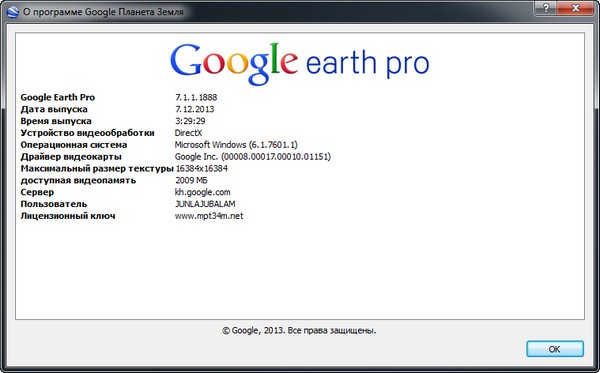Click the Google Inc. driver version text
Screen dimensions: 600x373
point(253,156)
